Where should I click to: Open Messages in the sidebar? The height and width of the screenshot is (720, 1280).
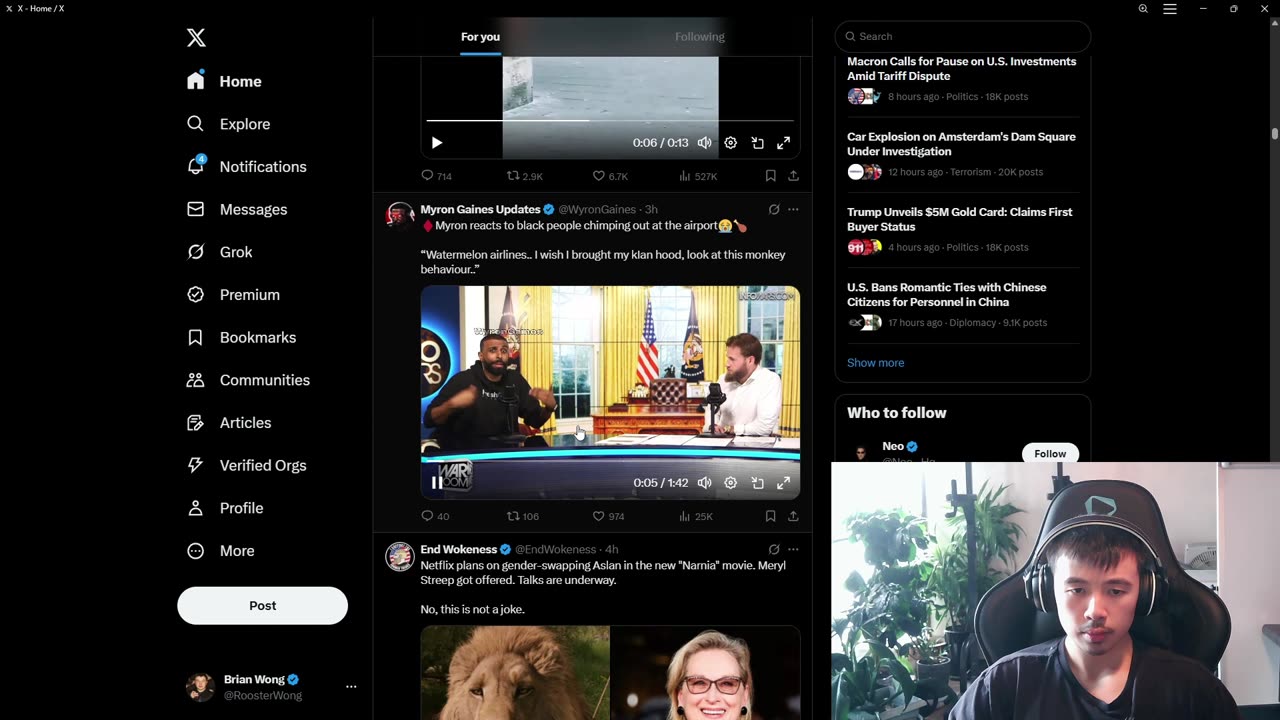click(237, 209)
